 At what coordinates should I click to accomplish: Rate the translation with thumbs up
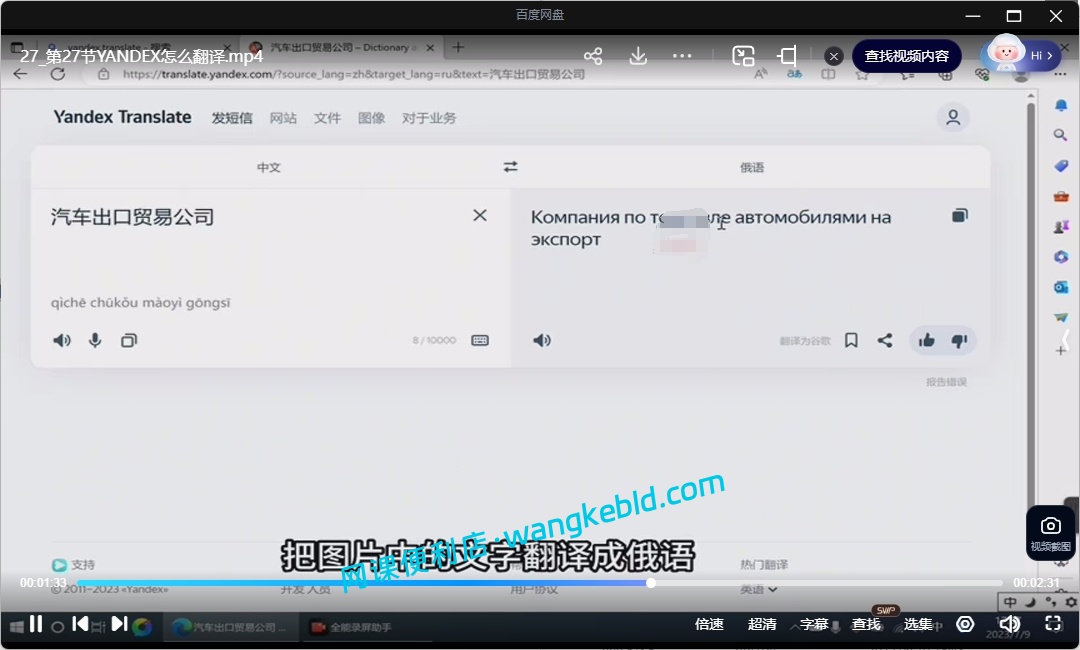pyautogui.click(x=926, y=340)
